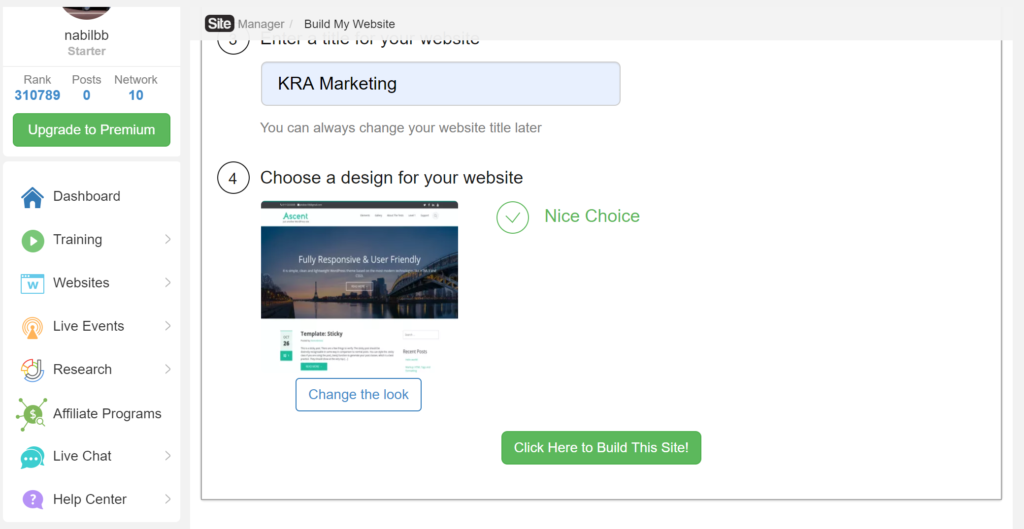The width and height of the screenshot is (1024, 529).
Task: Click Upgrade to Premium button
Action: click(91, 130)
